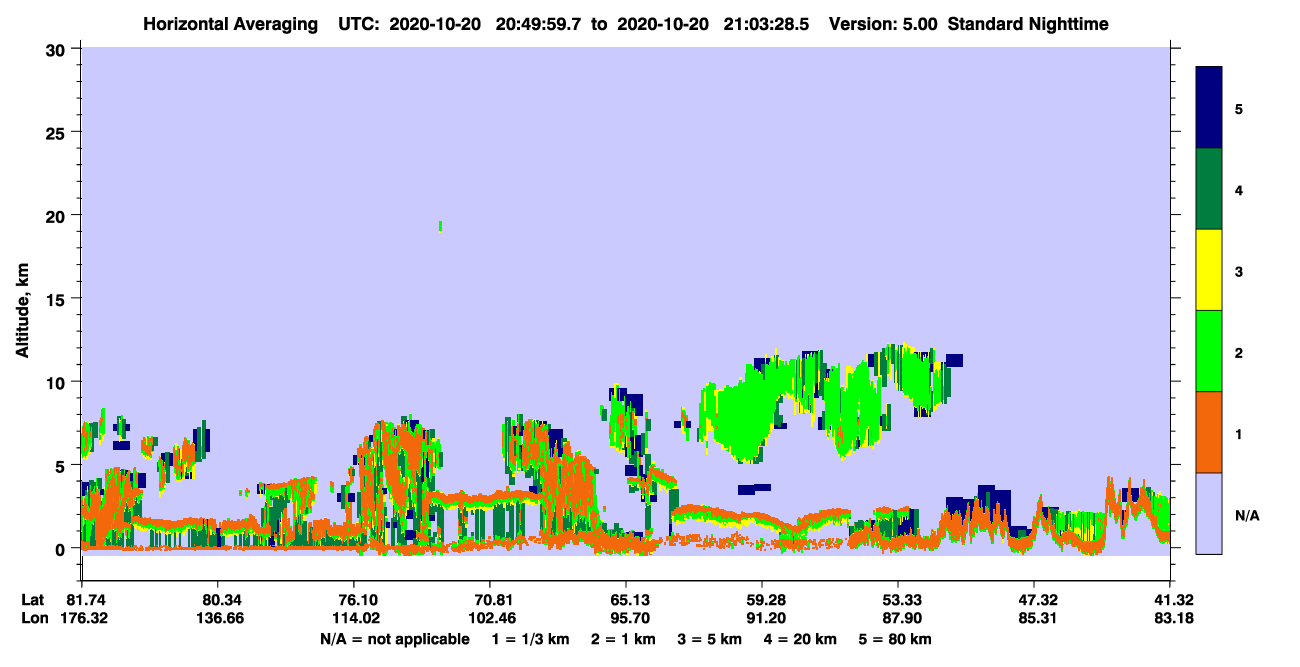The width and height of the screenshot is (1300, 667).
Task: Click the '3 = 5 km' legend entry
Action: (x=709, y=639)
